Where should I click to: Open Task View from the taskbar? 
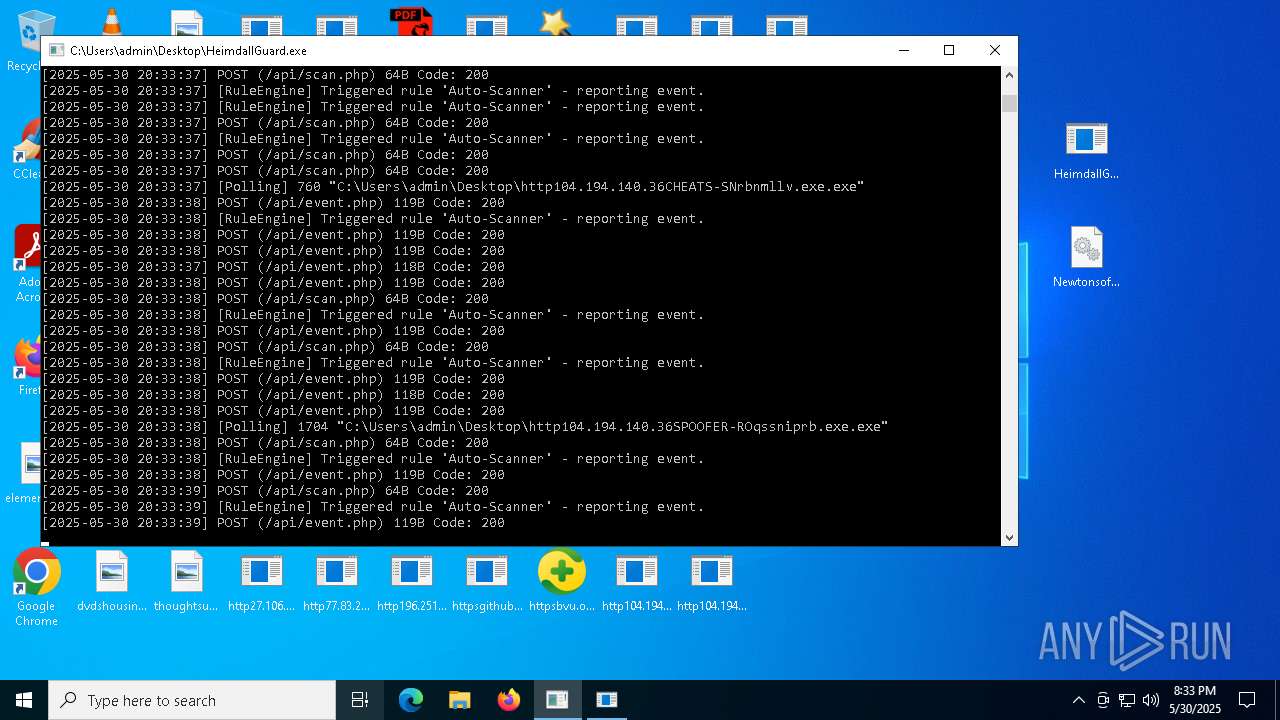point(360,700)
